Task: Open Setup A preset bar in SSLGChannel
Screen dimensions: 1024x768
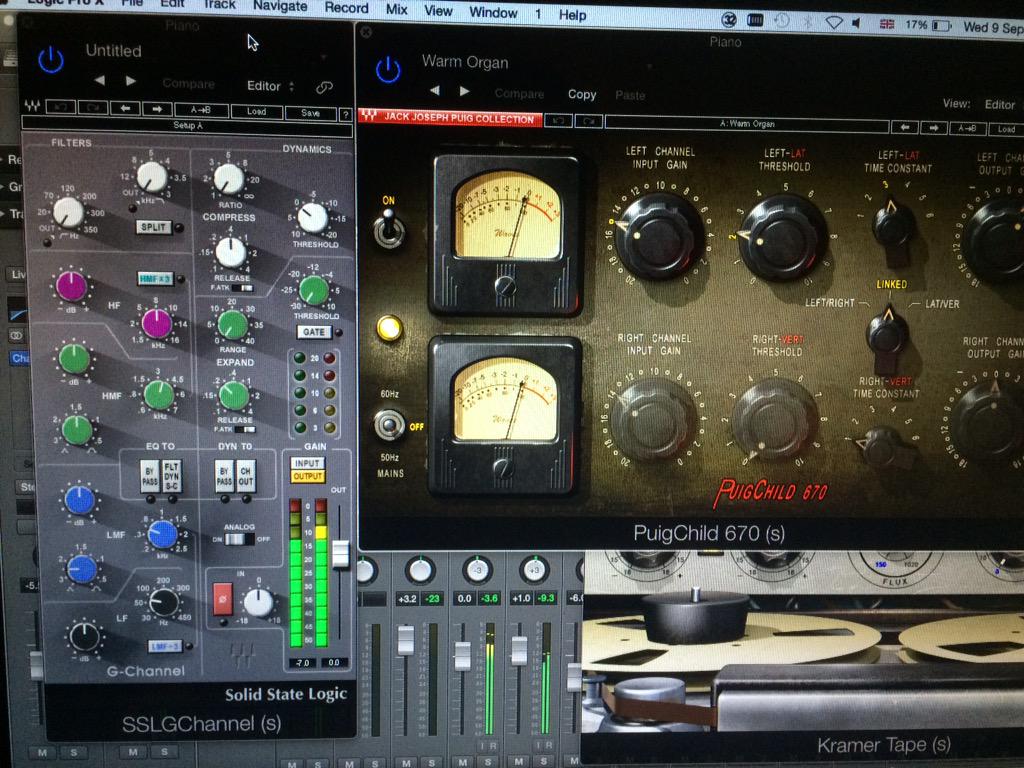Action: (x=187, y=125)
